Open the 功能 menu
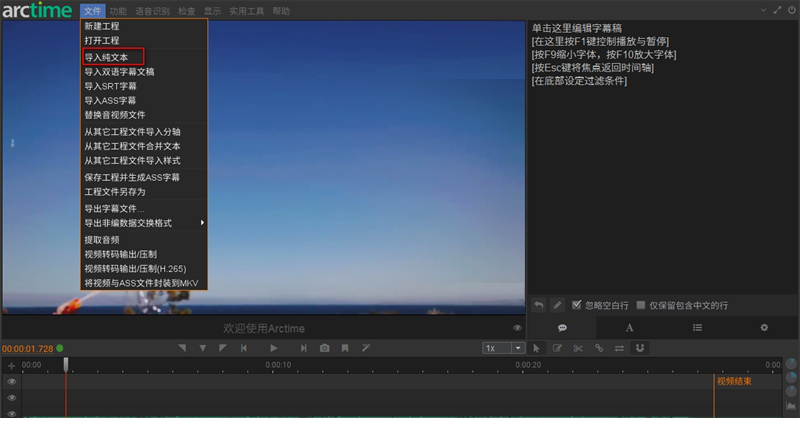Screen dimensions: 800x434 [x=118, y=11]
